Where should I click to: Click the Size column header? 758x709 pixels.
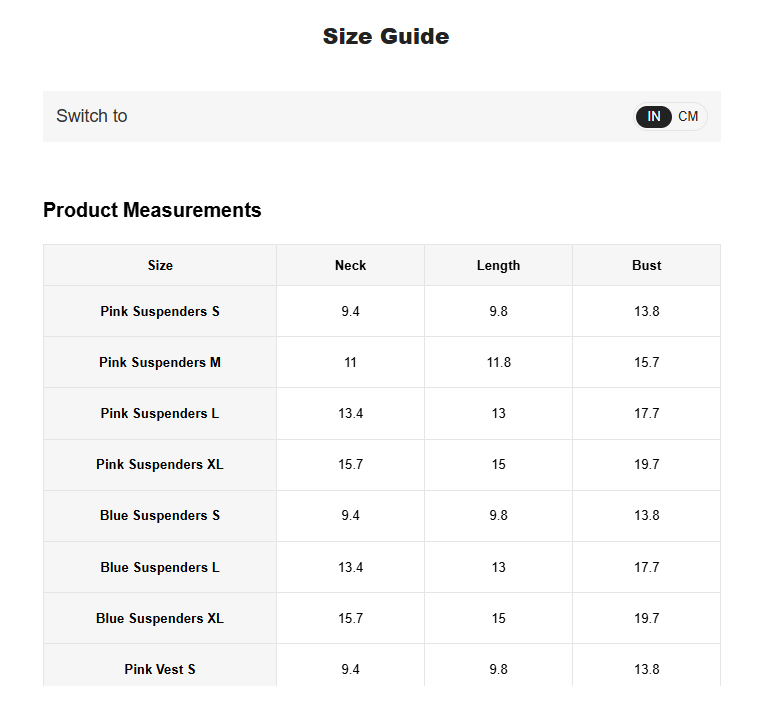point(160,265)
